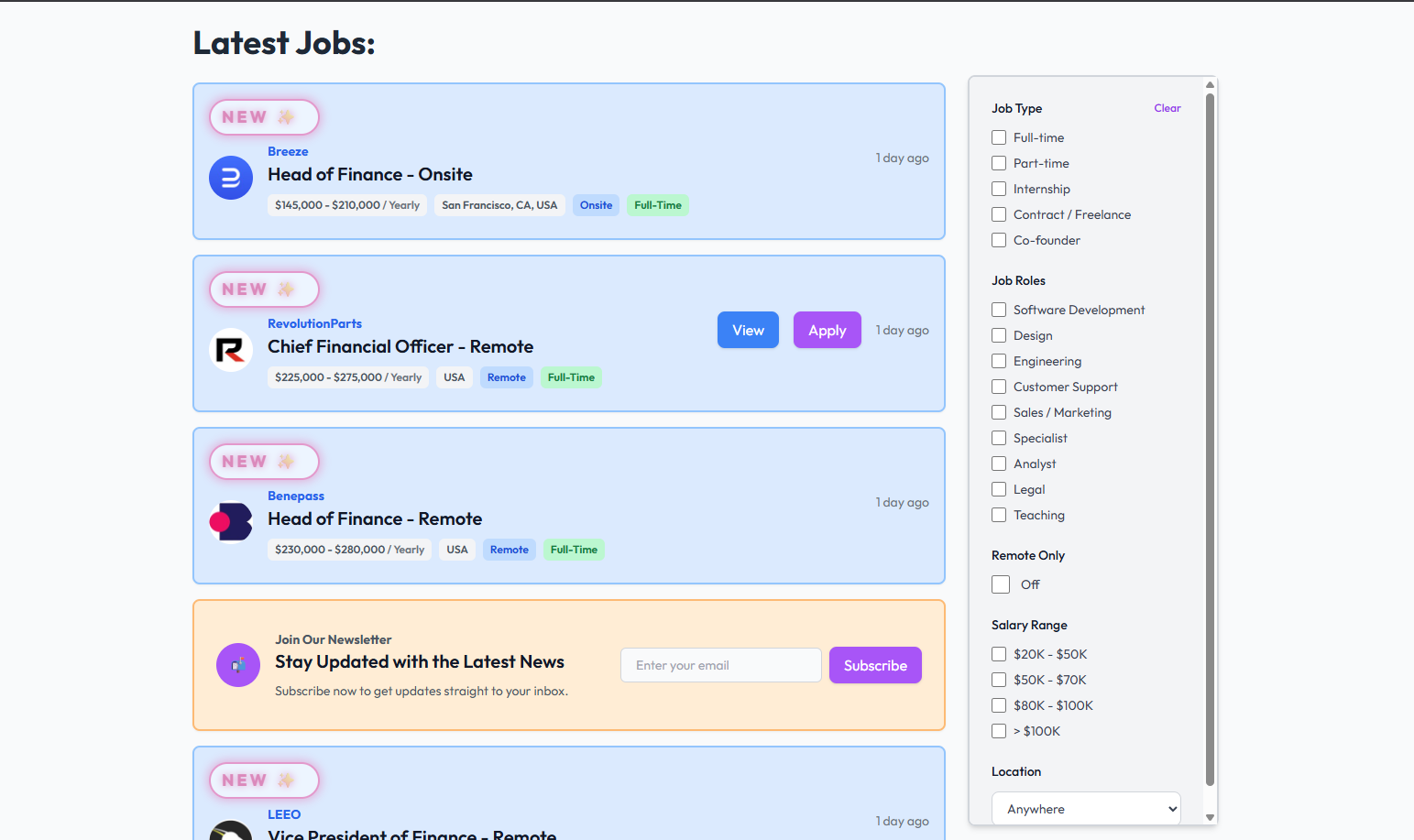Check the Software Development role filter
Viewport: 1414px width, 840px height.
(998, 310)
